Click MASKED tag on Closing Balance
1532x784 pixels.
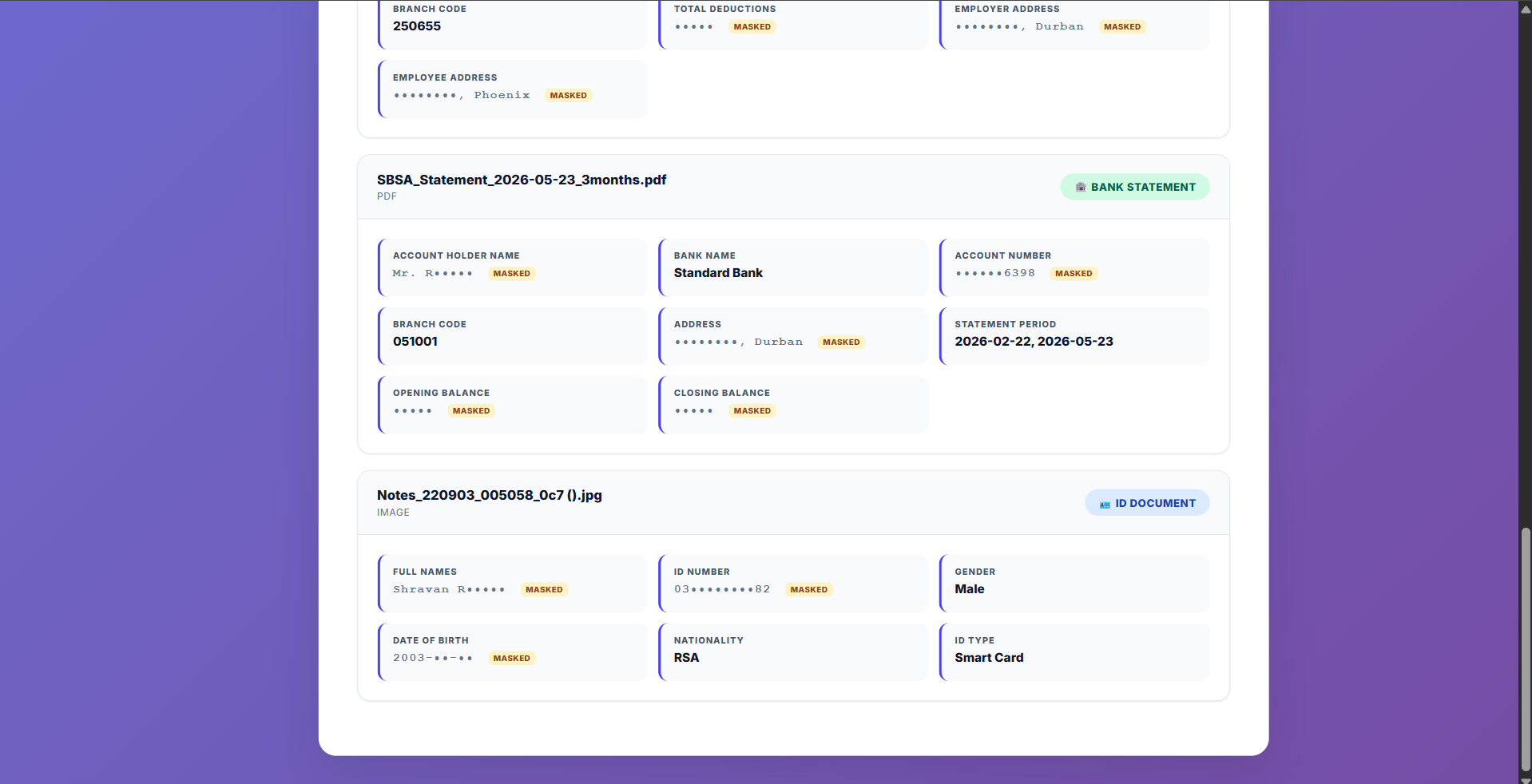click(x=752, y=410)
